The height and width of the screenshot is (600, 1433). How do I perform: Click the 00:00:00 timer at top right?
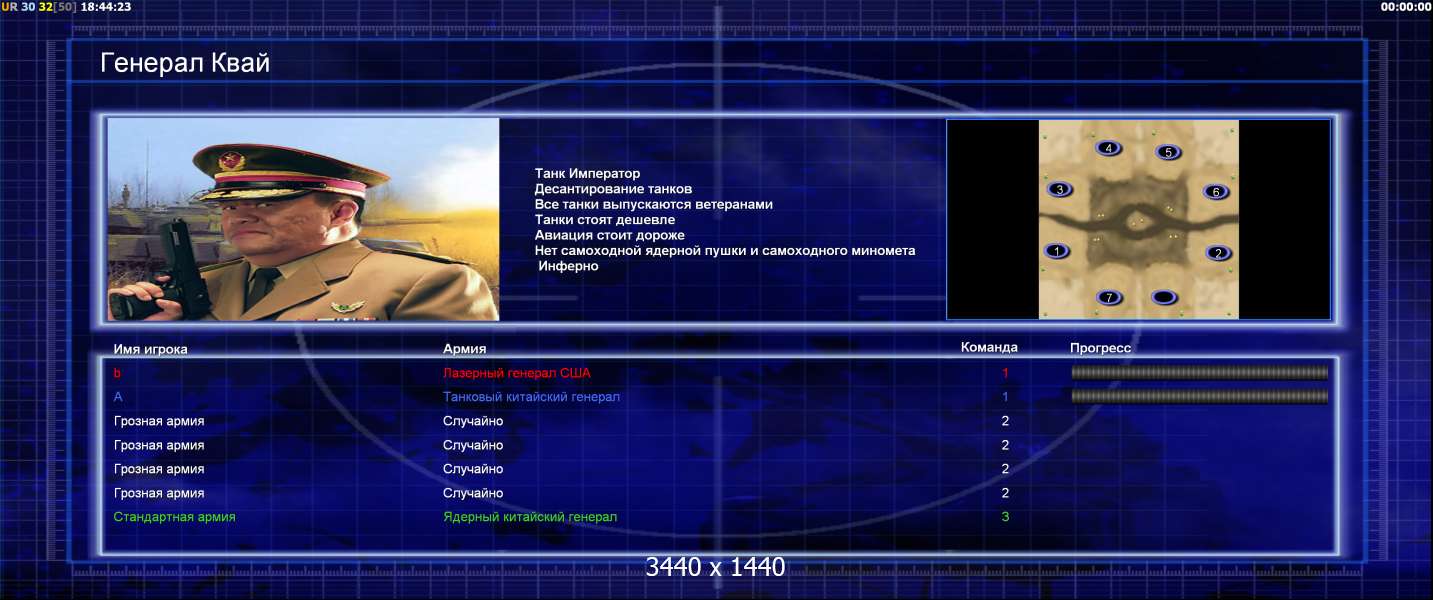coord(1405,6)
